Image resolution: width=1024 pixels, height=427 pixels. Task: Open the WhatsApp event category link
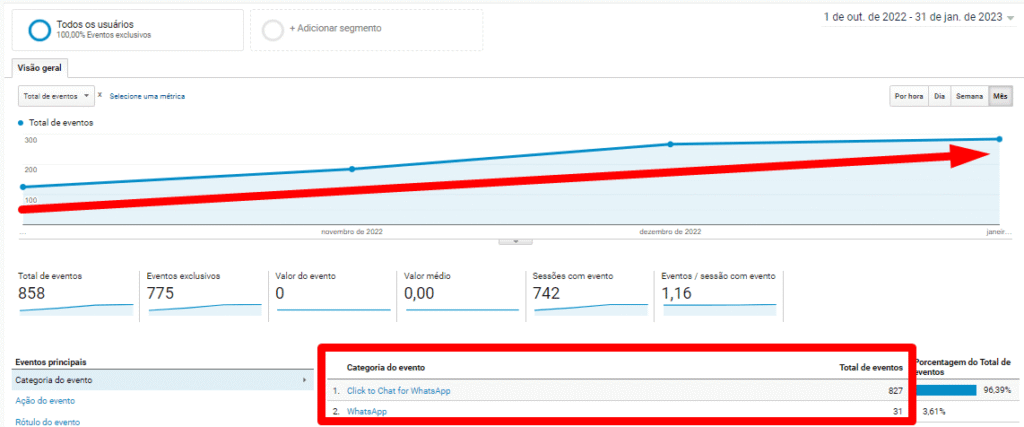click(366, 411)
